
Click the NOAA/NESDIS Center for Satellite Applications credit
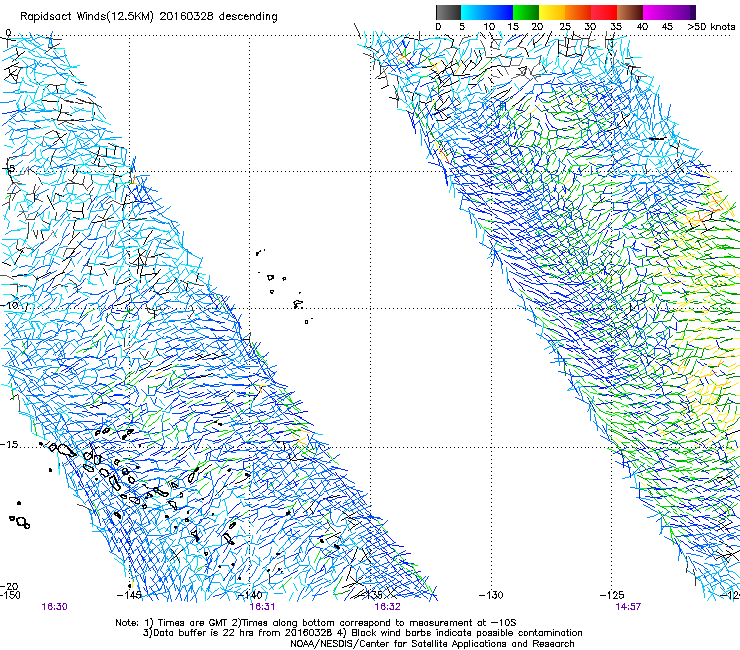[x=432, y=644]
